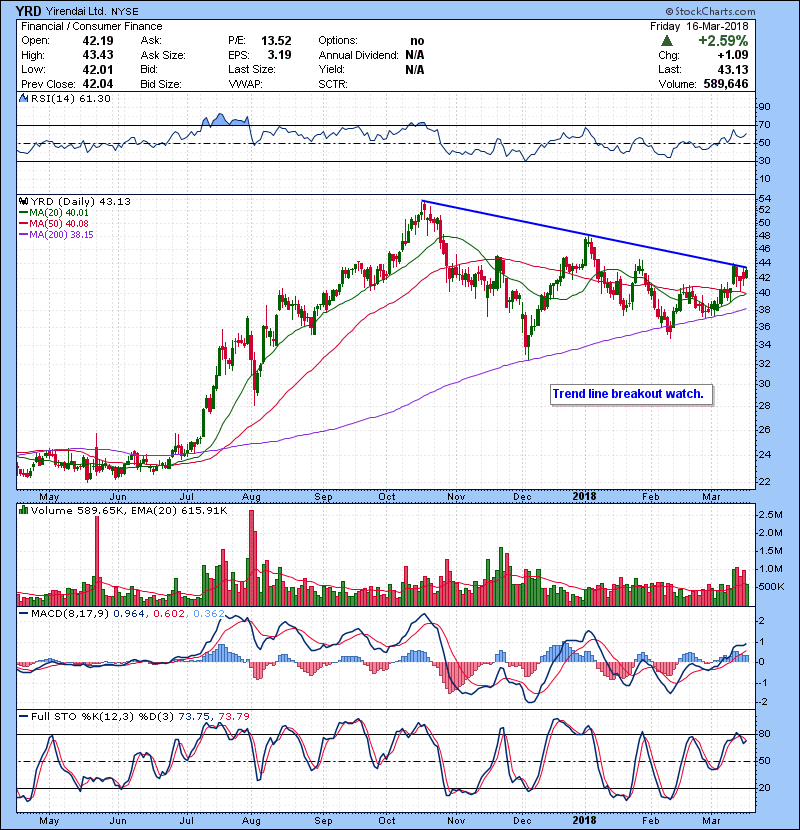Click the MA(20) 40.01 legend

click(x=54, y=213)
